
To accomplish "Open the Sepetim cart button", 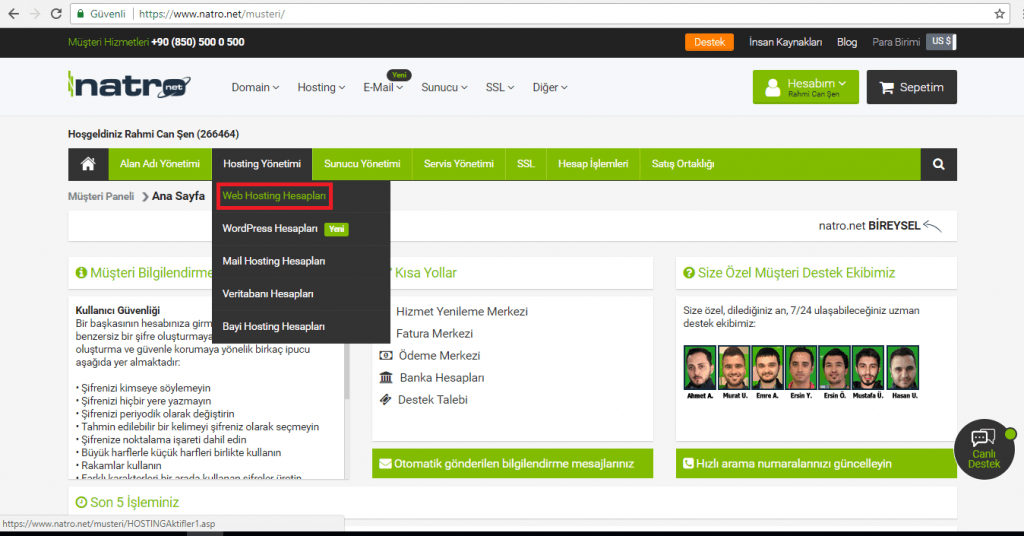I will [912, 87].
